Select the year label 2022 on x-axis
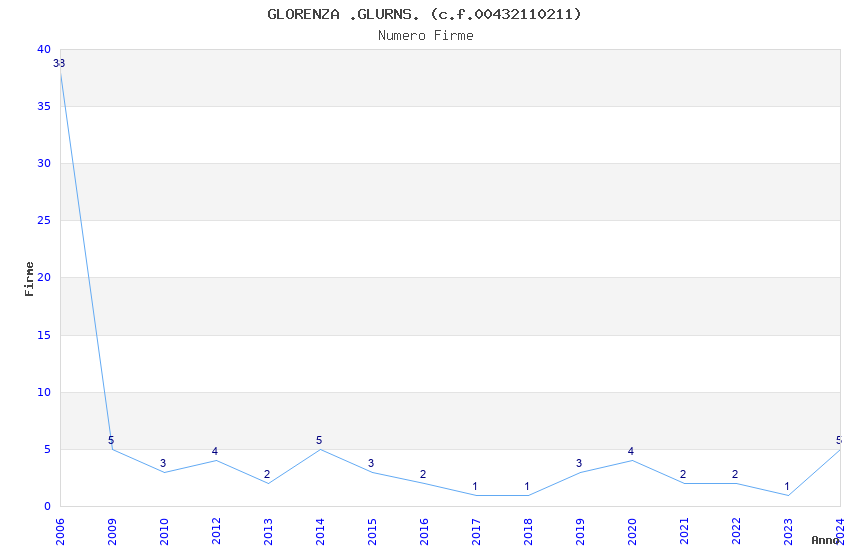The width and height of the screenshot is (850, 550). pos(737,532)
